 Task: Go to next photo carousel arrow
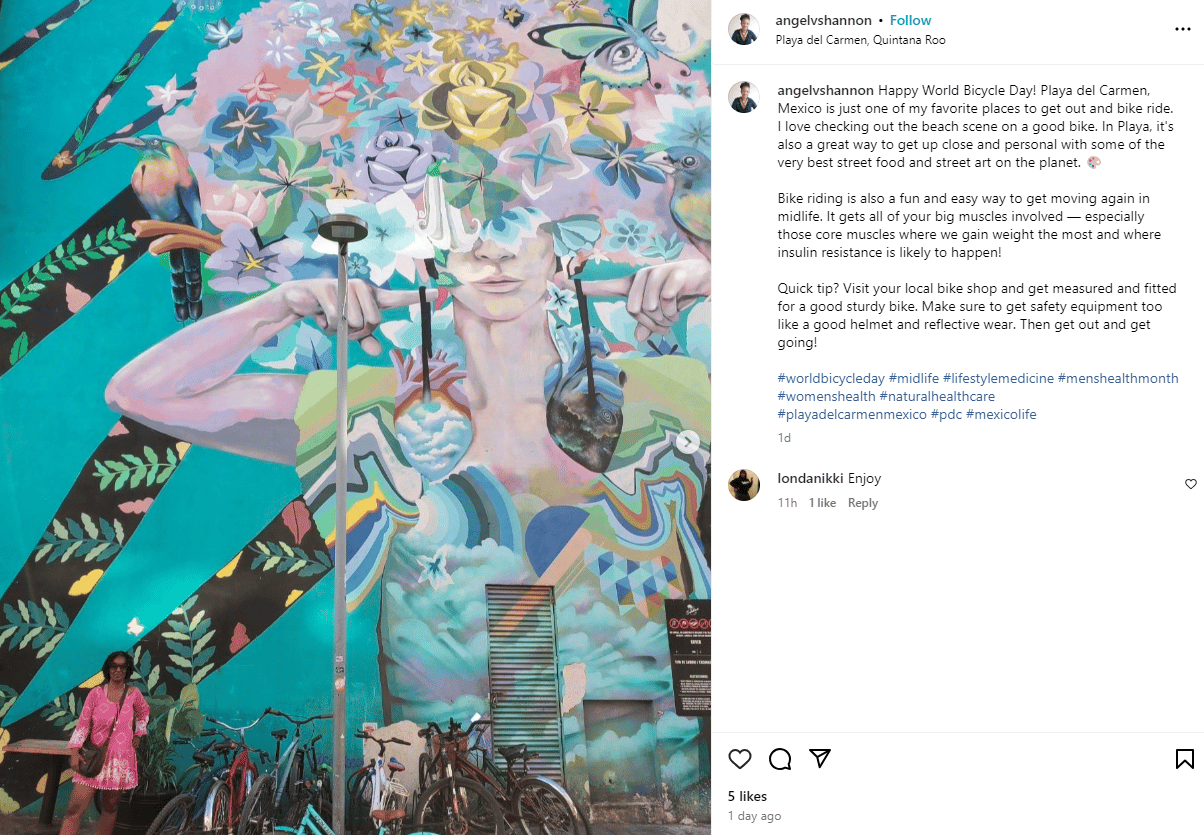[687, 441]
